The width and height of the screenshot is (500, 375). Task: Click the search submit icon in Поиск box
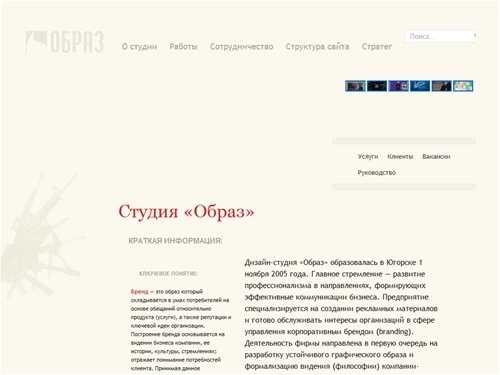coord(474,35)
